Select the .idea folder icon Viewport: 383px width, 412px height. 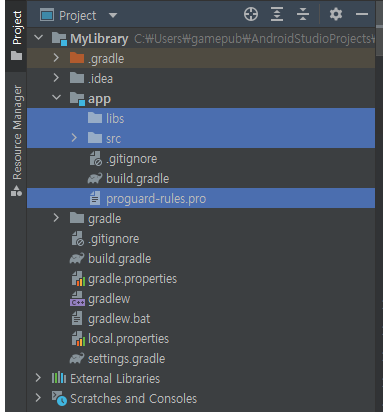coord(77,78)
